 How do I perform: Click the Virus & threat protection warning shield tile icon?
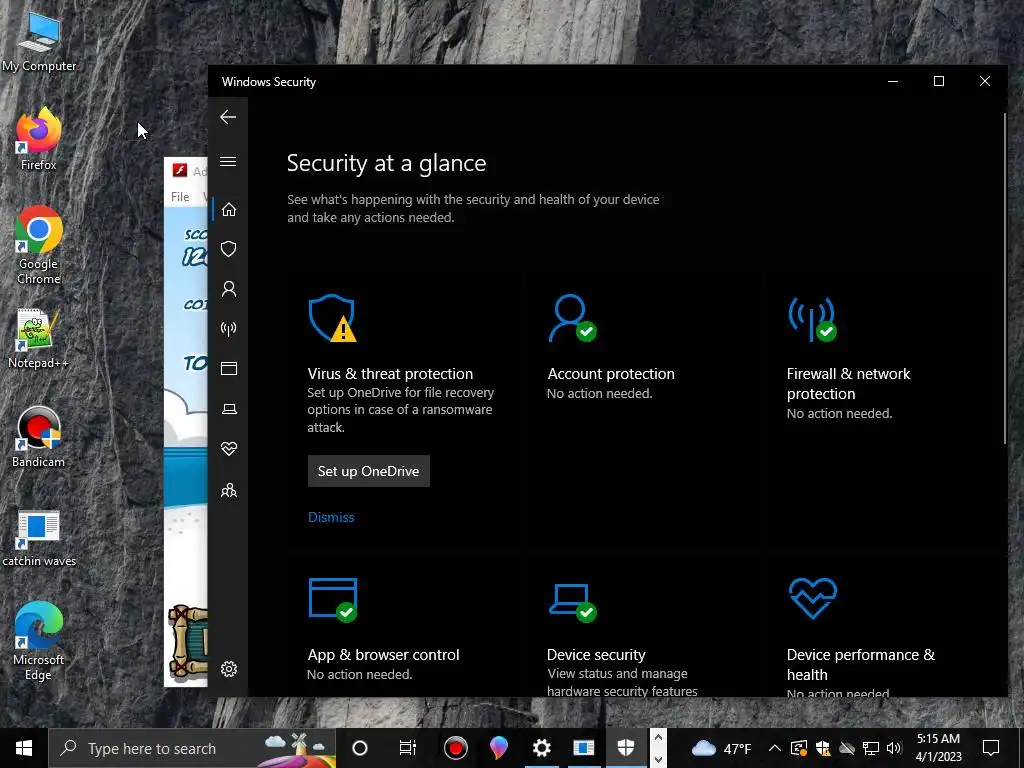click(332, 318)
